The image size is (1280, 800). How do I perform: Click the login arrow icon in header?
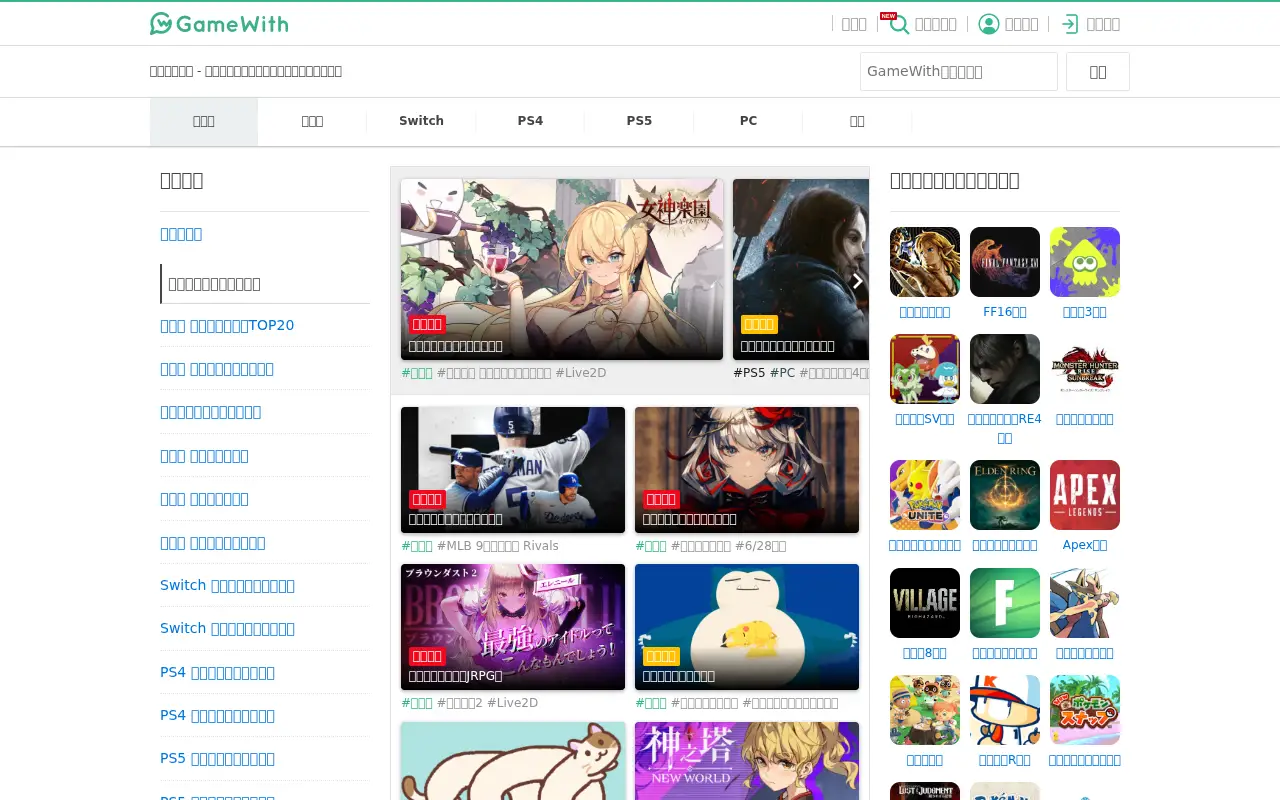(x=1070, y=24)
